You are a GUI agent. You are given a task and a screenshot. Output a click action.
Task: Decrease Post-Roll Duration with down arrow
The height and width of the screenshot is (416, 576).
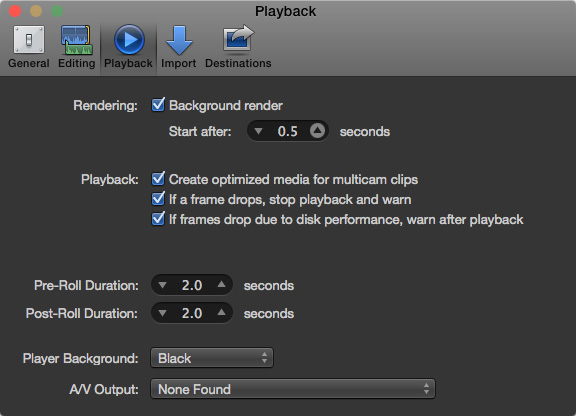[x=162, y=313]
